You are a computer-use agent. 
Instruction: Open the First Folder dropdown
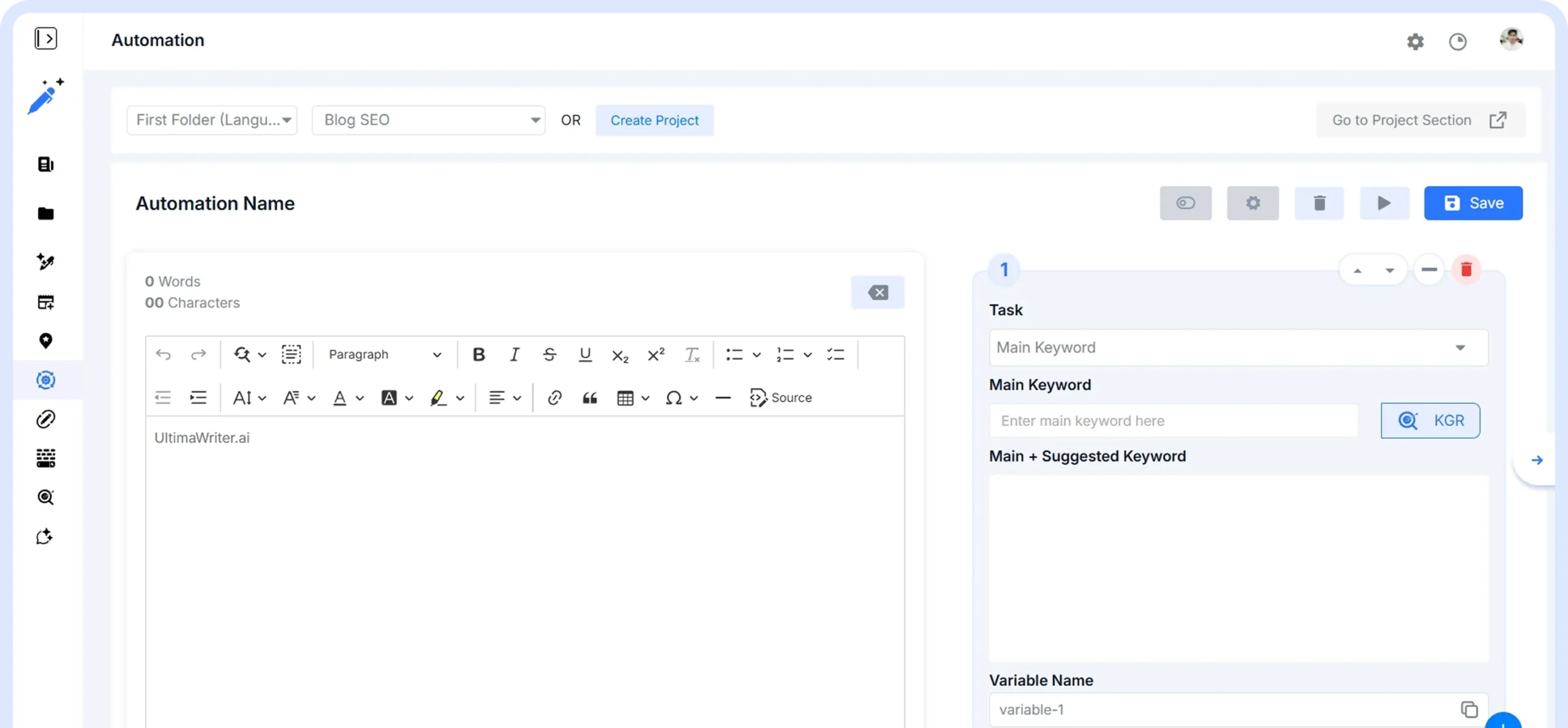[212, 120]
